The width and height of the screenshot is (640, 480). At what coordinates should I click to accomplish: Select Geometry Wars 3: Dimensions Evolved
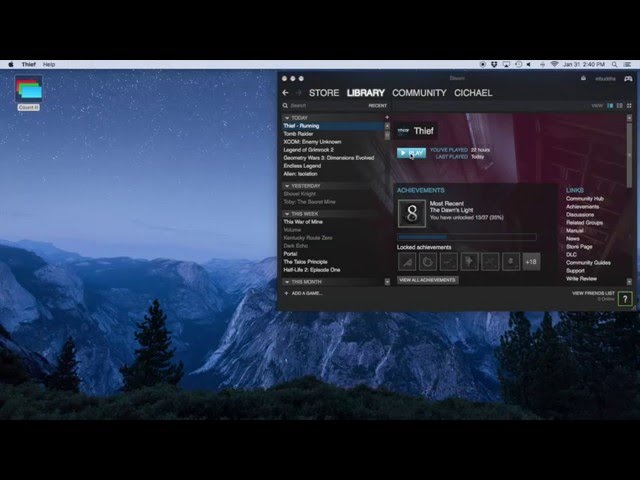329,158
